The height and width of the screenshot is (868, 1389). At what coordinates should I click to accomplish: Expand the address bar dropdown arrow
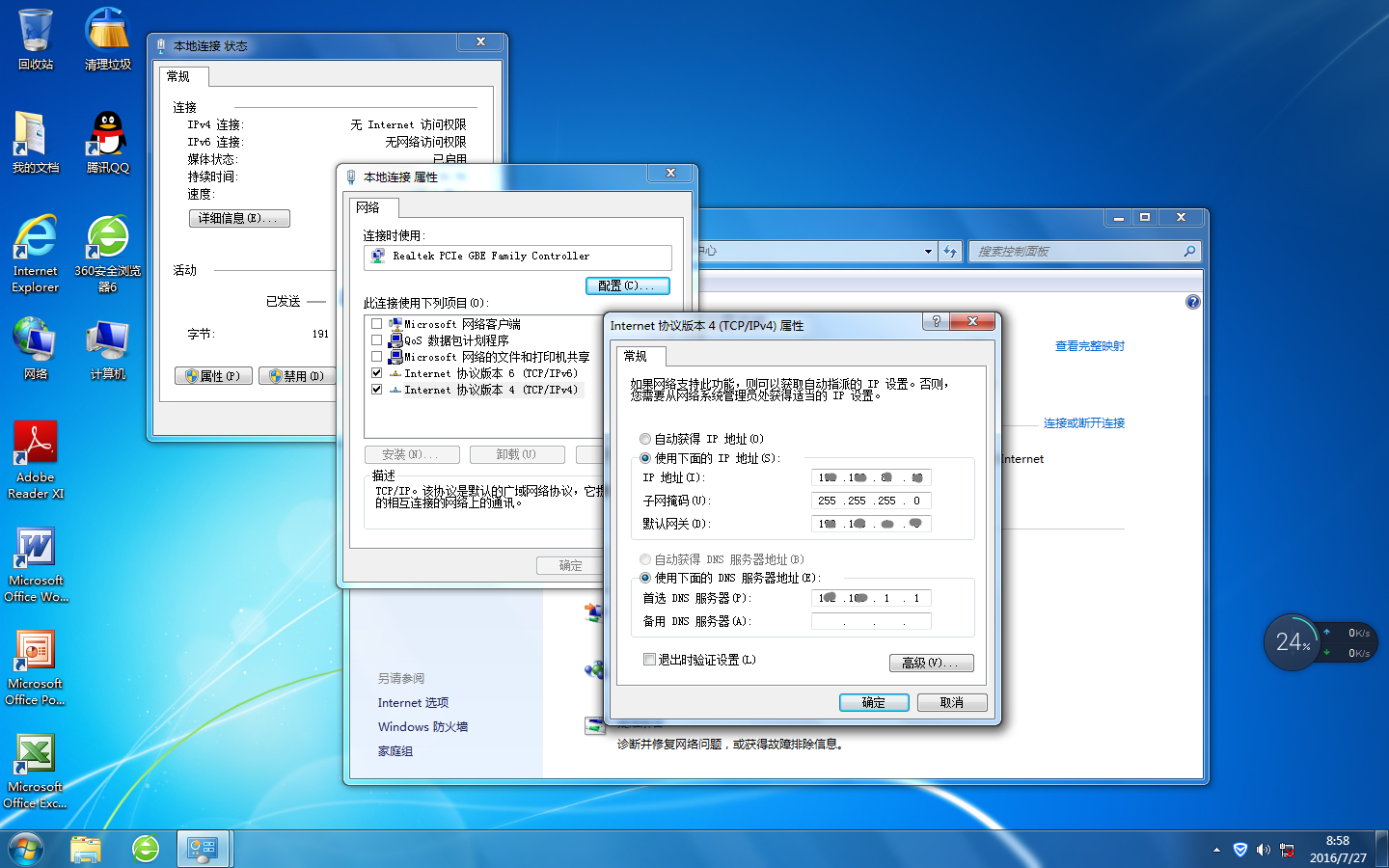pyautogui.click(x=928, y=252)
